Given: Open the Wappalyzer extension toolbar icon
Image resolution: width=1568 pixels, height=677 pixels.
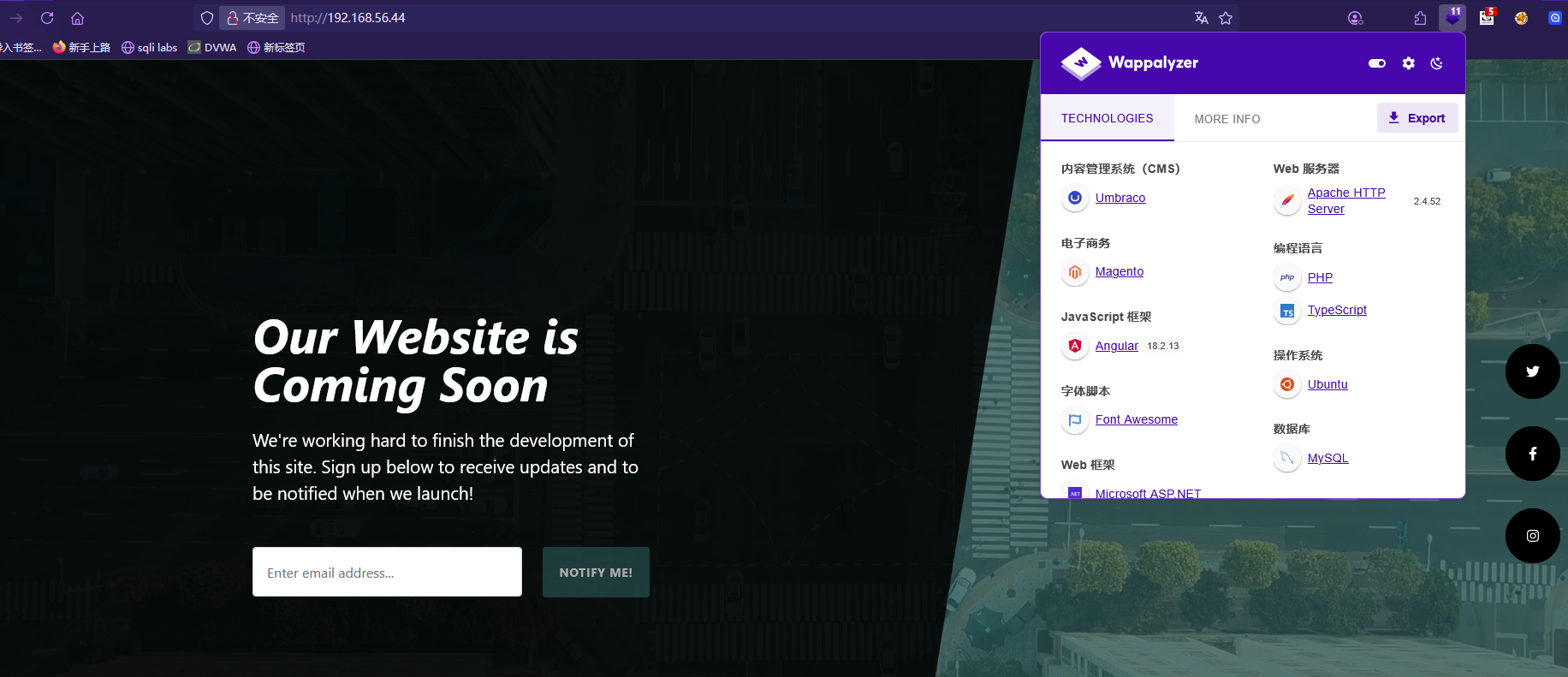Looking at the screenshot, I should pyautogui.click(x=1452, y=18).
